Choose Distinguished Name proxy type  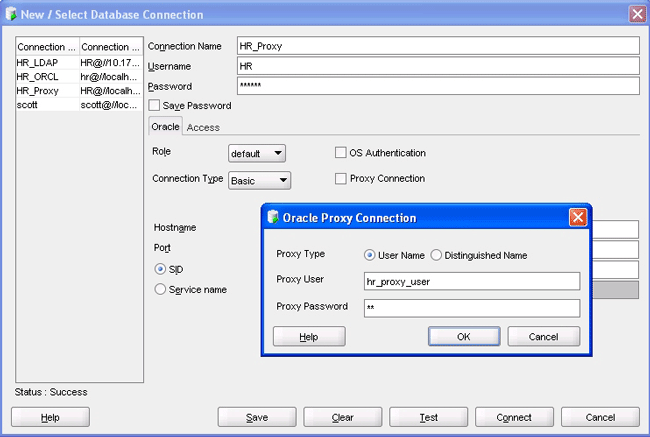coord(436,255)
